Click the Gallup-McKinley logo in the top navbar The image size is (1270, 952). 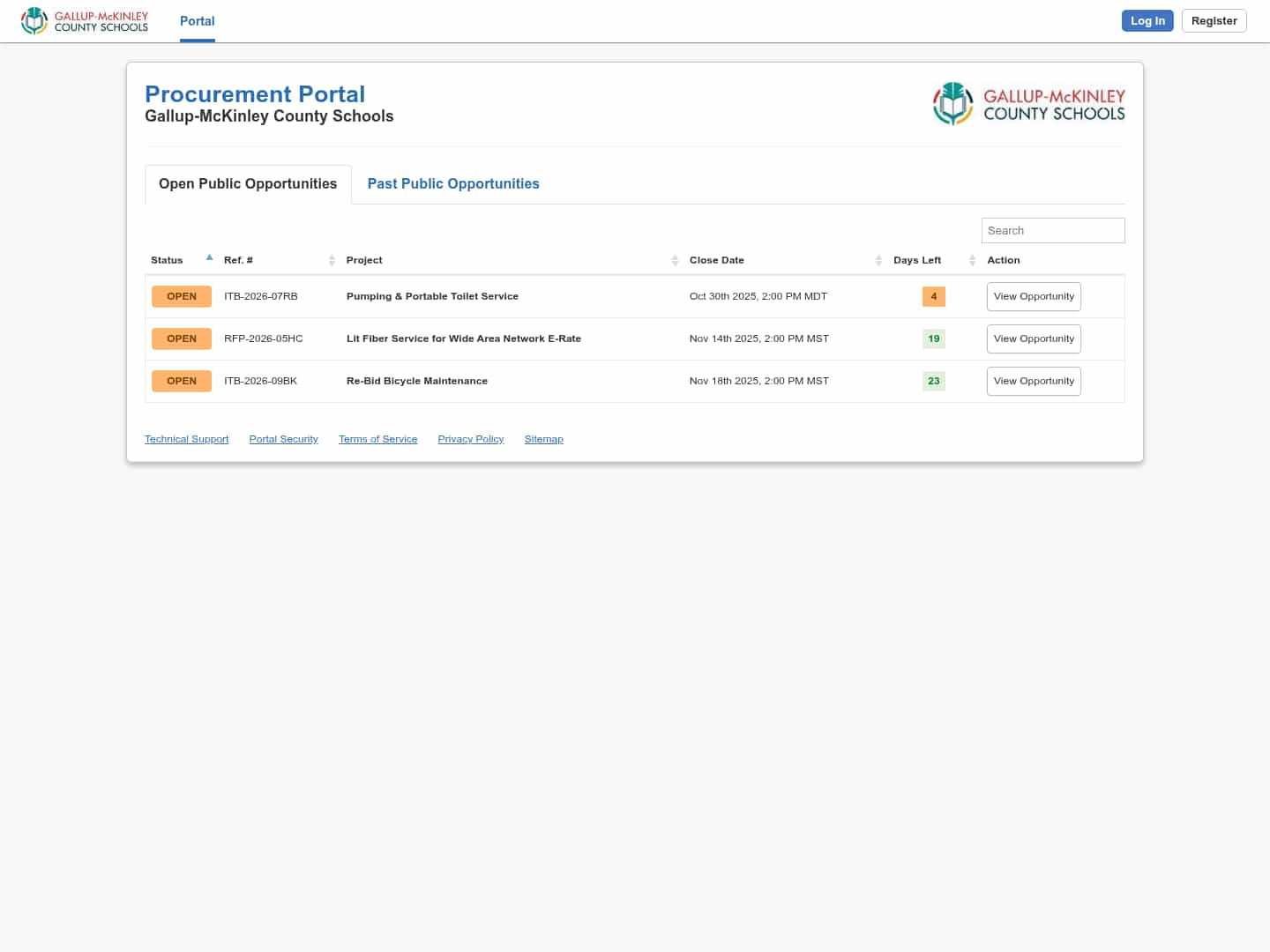(85, 21)
